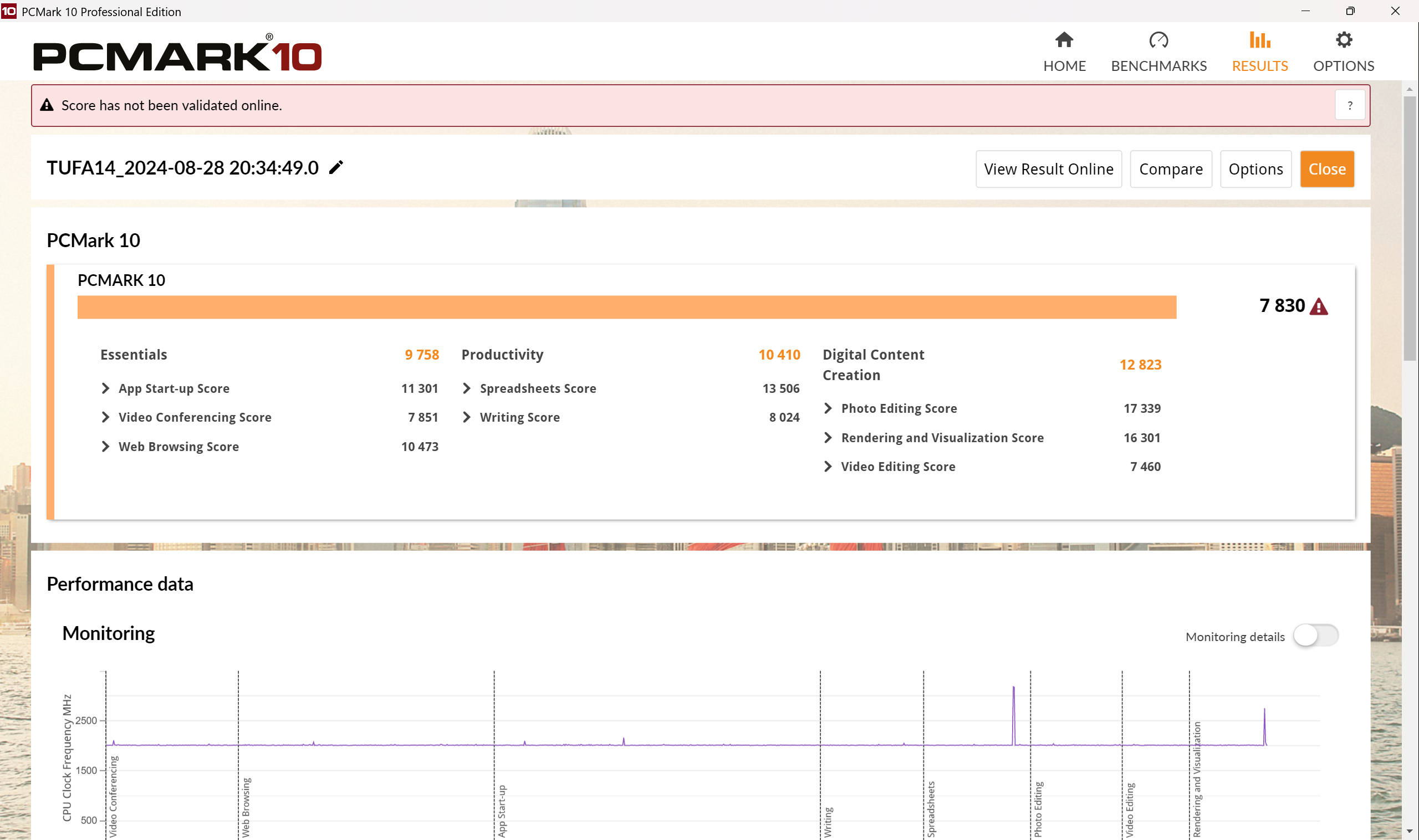Click View Result Online button
The image size is (1419, 840).
(x=1048, y=168)
